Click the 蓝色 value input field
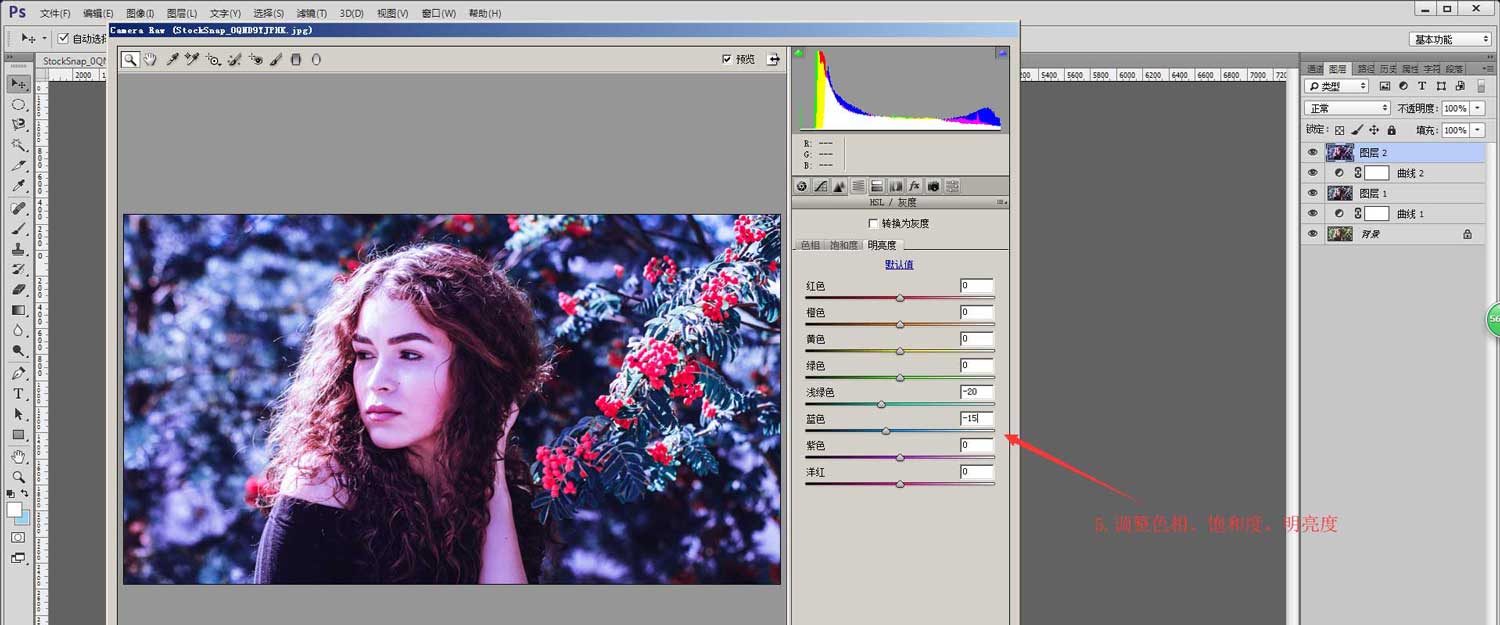 (976, 419)
